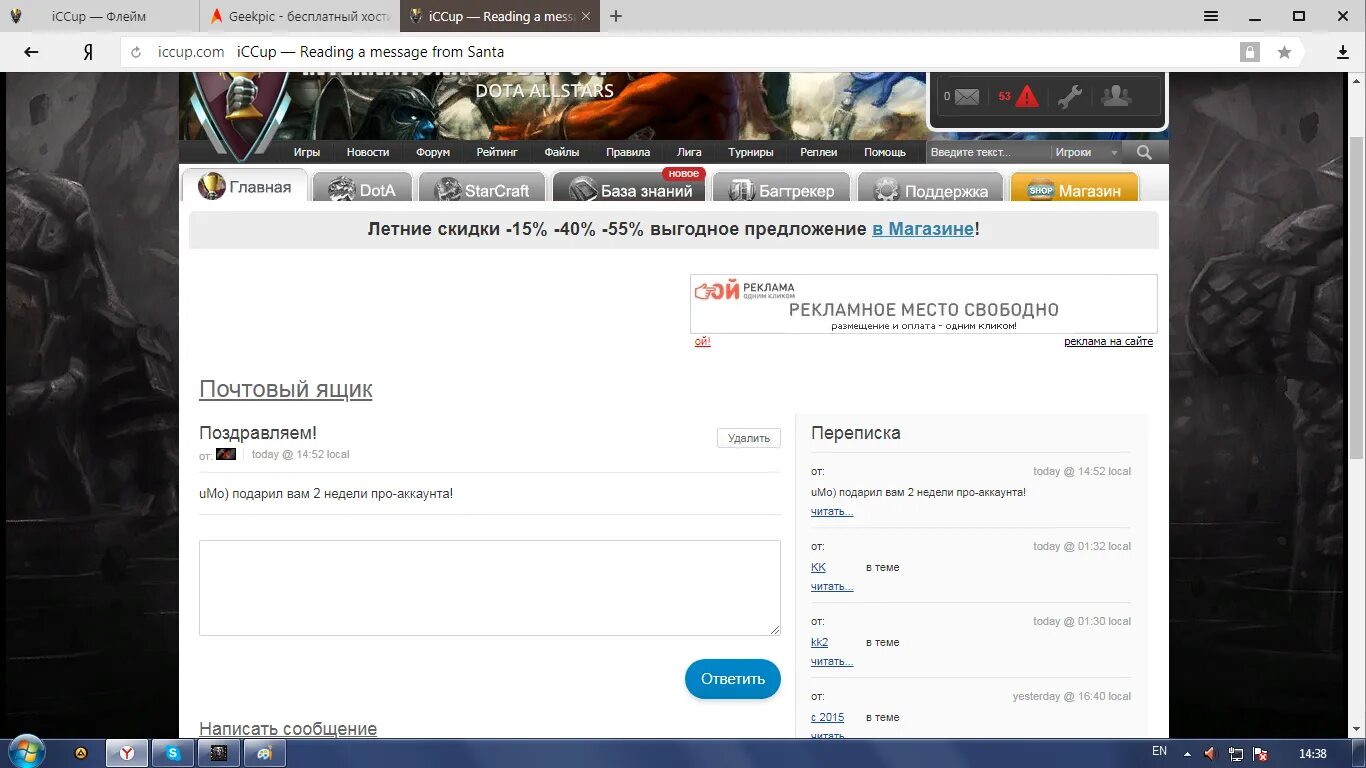Open the friends/users icon in header

tap(1116, 96)
